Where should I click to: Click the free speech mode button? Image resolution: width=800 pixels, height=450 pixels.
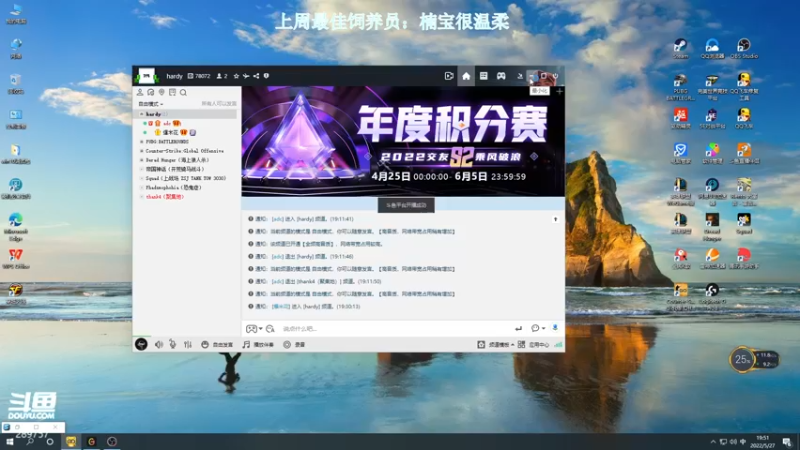click(217, 345)
